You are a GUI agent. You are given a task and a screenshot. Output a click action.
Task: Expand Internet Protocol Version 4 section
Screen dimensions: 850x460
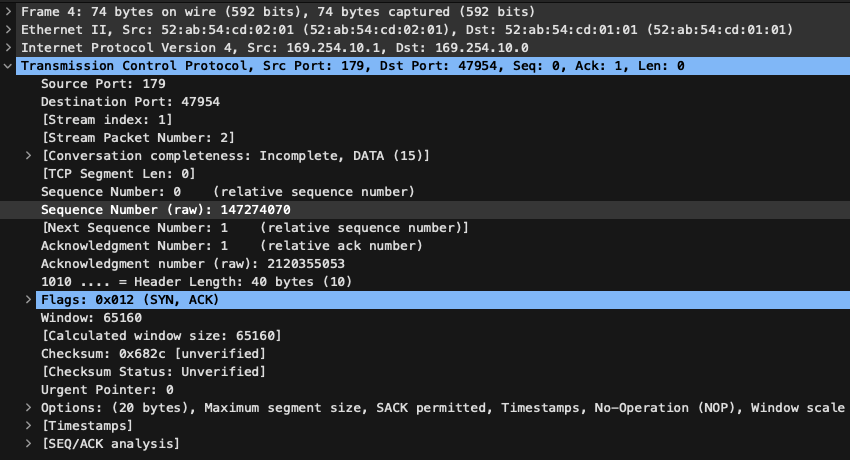click(8, 48)
